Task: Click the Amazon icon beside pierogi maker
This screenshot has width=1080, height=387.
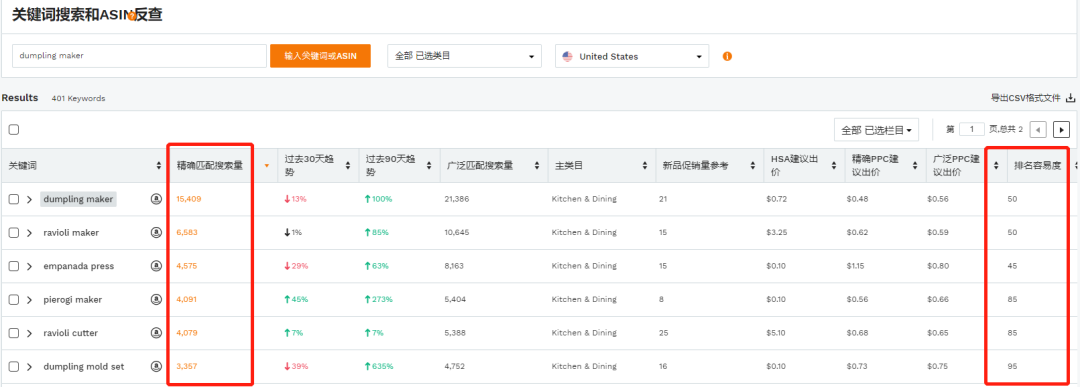Action: tap(156, 300)
